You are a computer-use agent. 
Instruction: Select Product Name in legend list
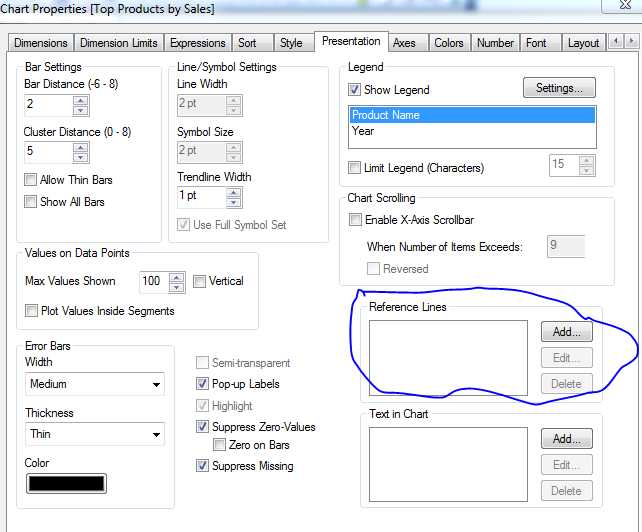click(x=472, y=115)
